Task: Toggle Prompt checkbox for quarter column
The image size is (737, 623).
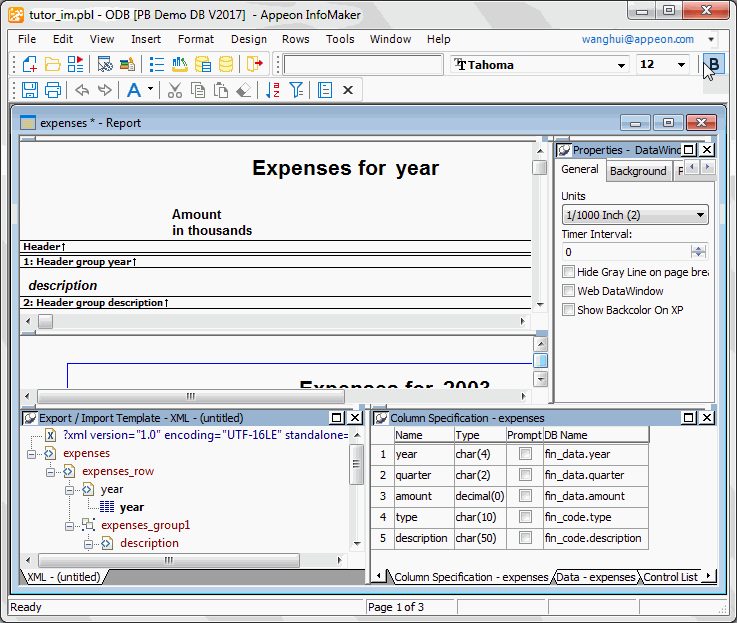Action: click(525, 474)
